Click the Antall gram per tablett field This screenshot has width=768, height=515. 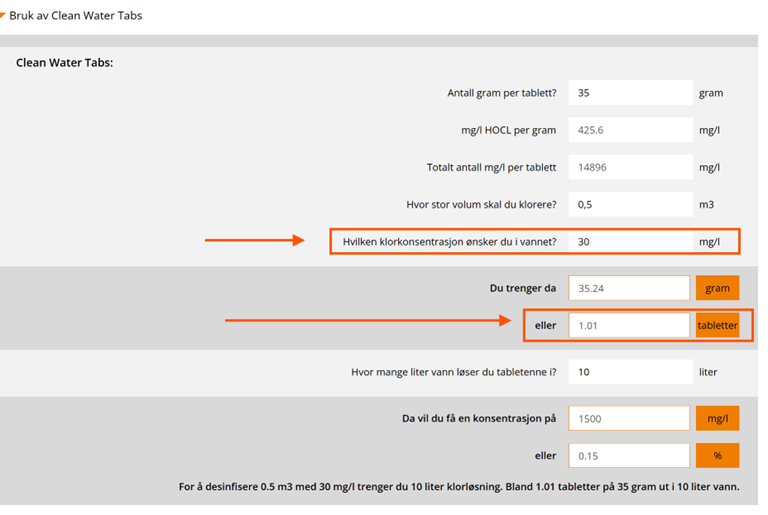629,93
